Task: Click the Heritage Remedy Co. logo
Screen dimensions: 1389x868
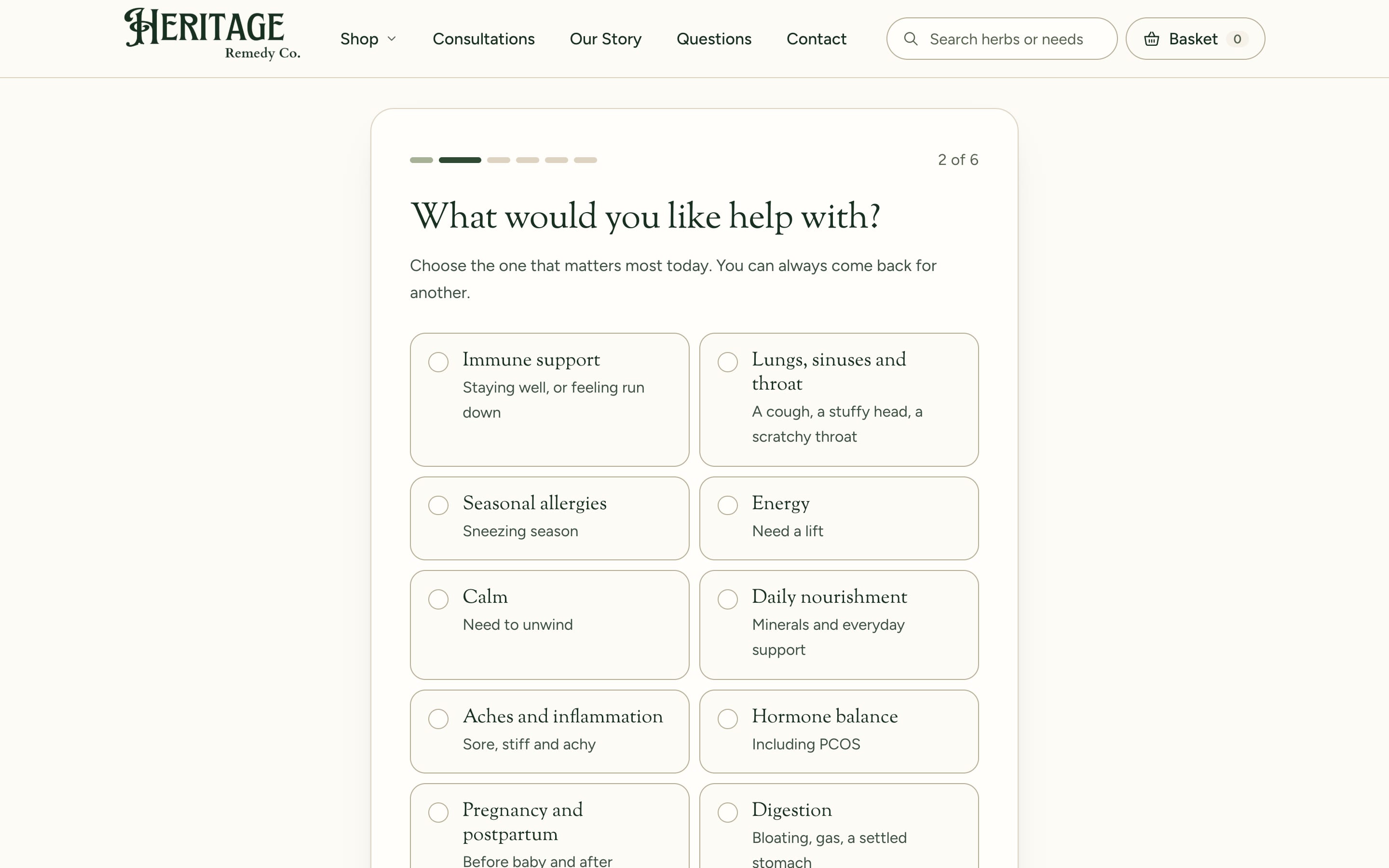Action: [x=212, y=34]
